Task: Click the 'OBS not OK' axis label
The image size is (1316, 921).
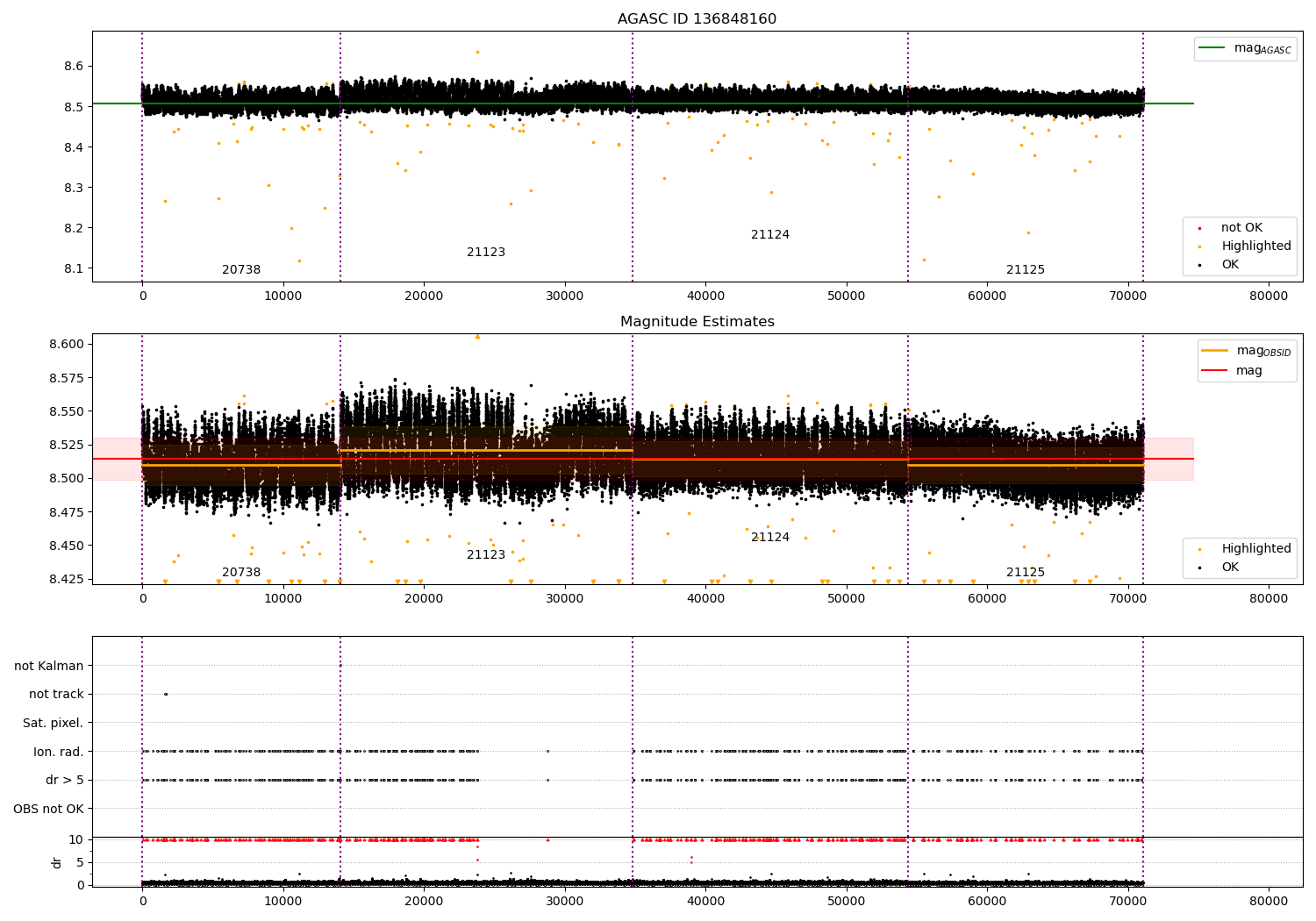Action: [x=49, y=809]
